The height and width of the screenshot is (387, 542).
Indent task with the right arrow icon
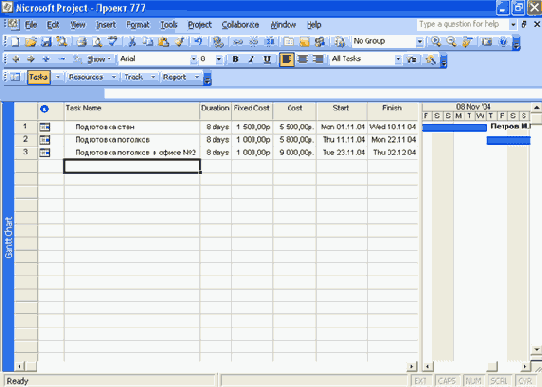[x=31, y=59]
